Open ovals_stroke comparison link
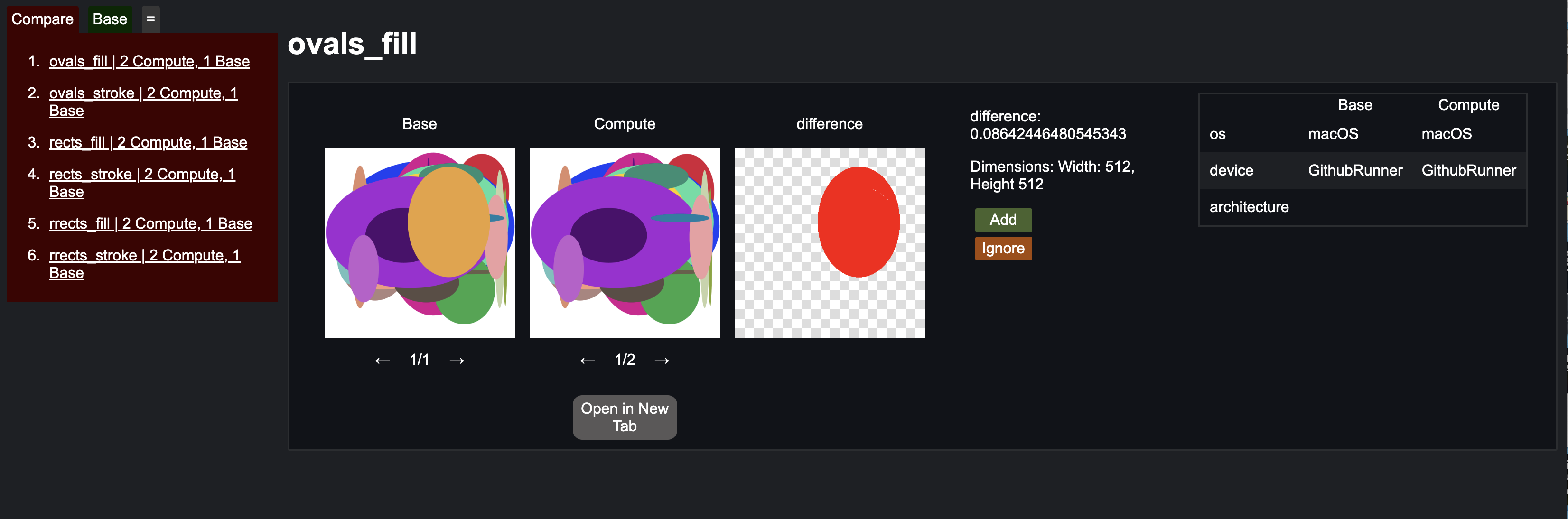This screenshot has width=1568, height=519. coord(143,94)
